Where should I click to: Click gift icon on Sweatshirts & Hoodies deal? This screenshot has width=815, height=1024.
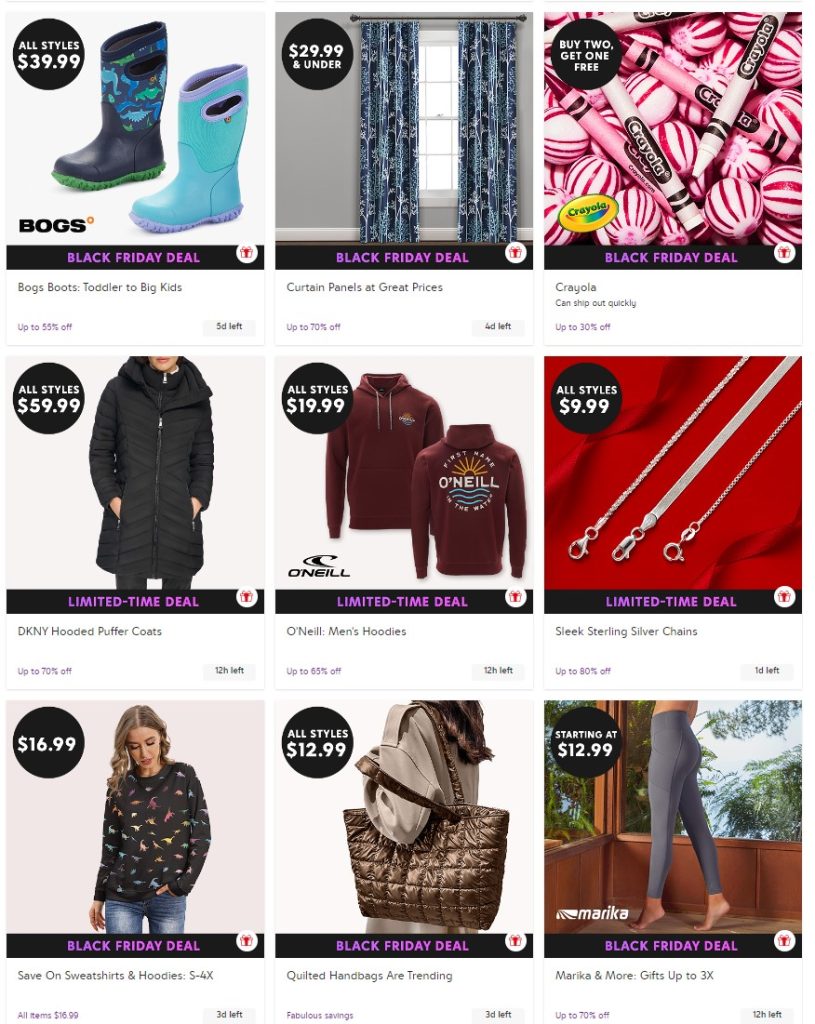(x=247, y=941)
